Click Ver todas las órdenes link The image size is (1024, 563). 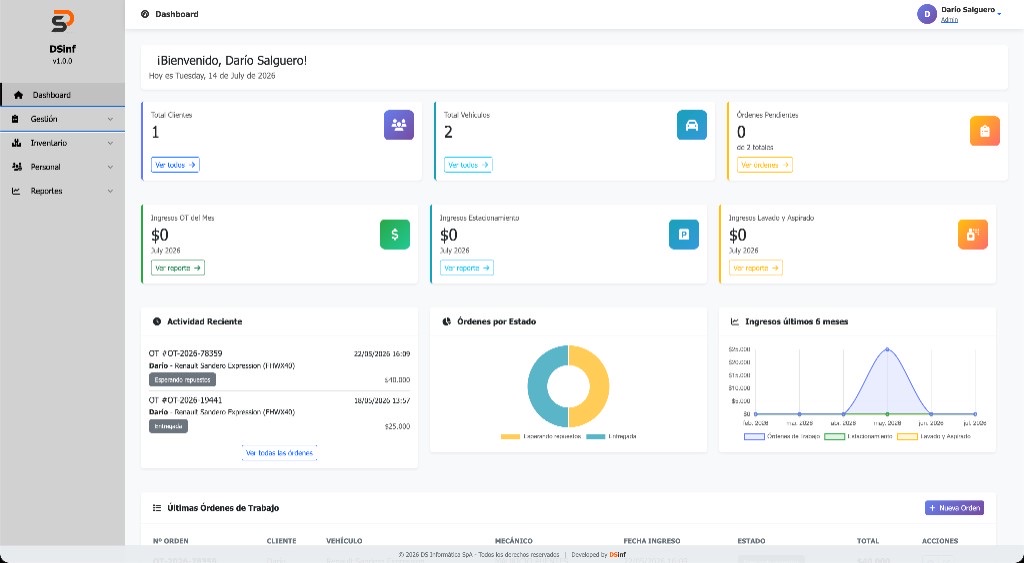[x=280, y=453]
